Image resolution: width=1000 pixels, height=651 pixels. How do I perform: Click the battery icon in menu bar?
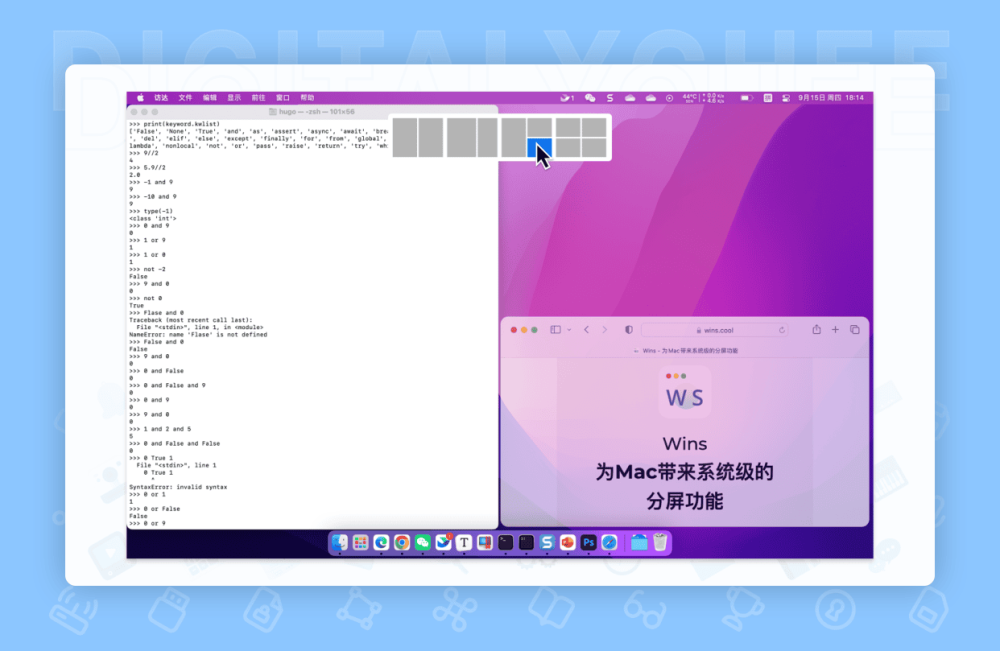(x=746, y=98)
